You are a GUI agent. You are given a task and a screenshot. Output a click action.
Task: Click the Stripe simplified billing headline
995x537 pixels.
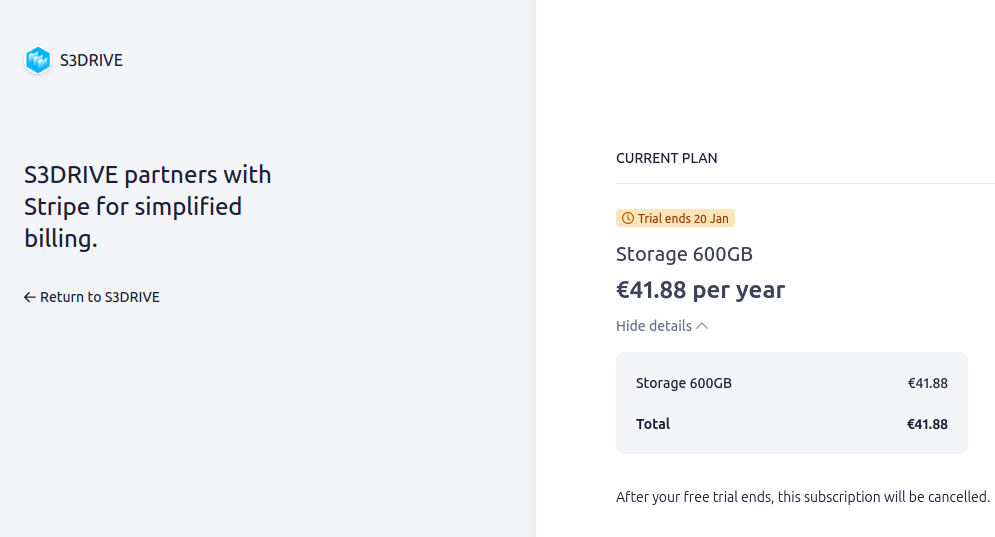coord(148,206)
